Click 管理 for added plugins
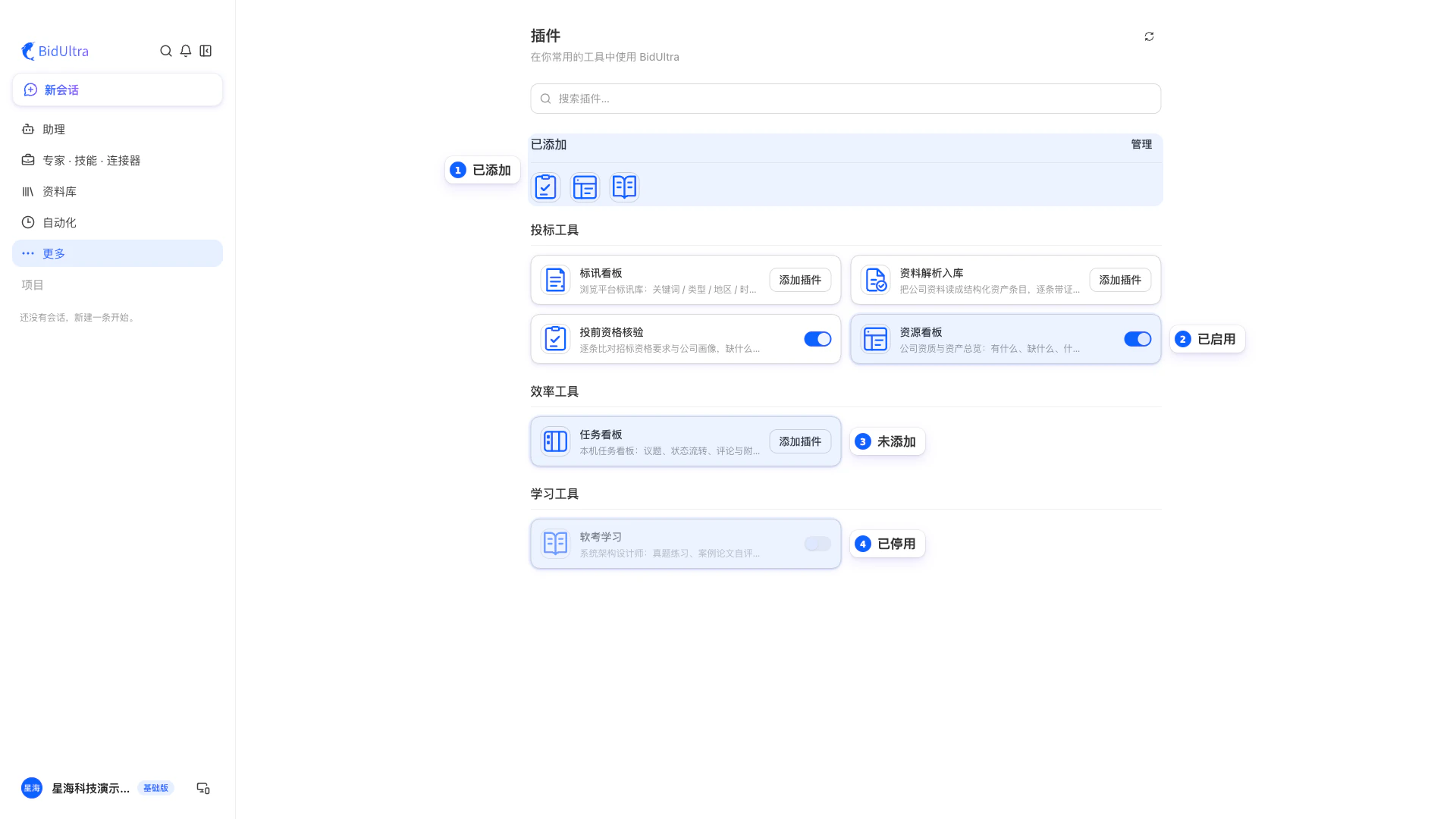The height and width of the screenshot is (819, 1456). pos(1141,144)
